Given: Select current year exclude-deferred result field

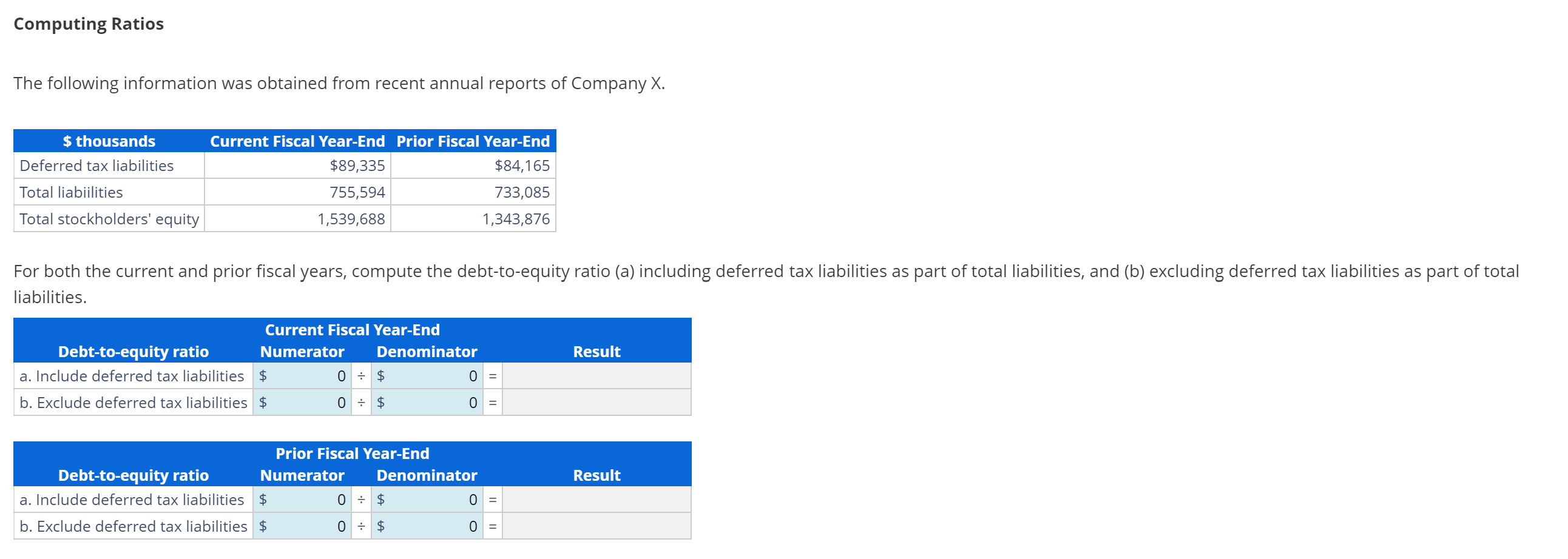Looking at the screenshot, I should tap(596, 403).
